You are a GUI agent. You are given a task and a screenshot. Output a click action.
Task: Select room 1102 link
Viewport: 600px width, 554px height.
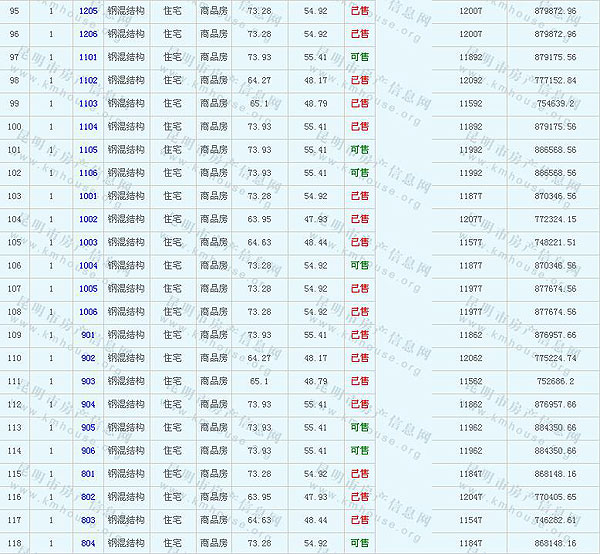point(88,80)
